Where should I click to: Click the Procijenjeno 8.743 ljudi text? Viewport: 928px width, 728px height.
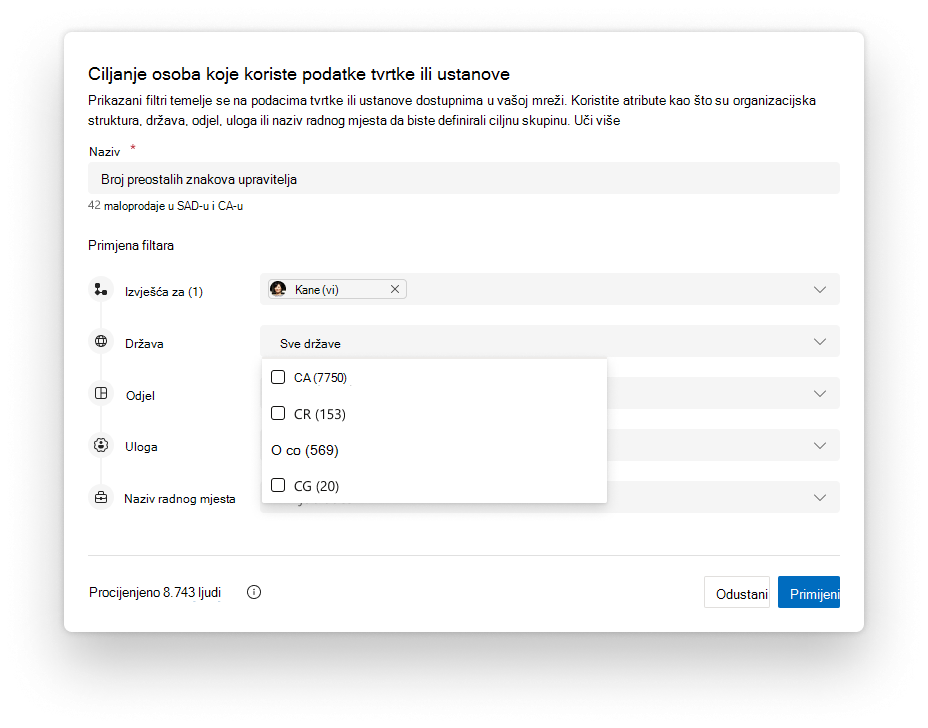point(155,592)
